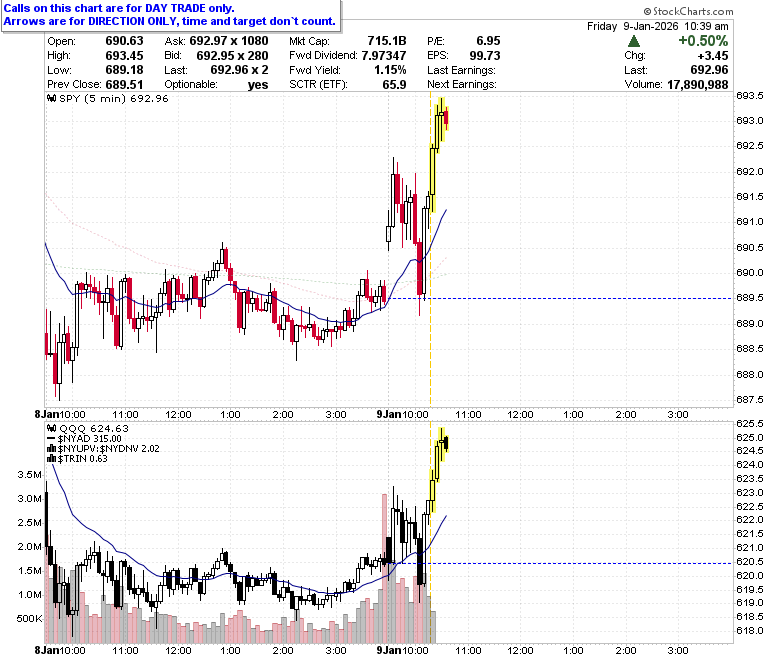Click the SPY candlestick icon in chart legend
780x659 pixels.
coord(51,98)
